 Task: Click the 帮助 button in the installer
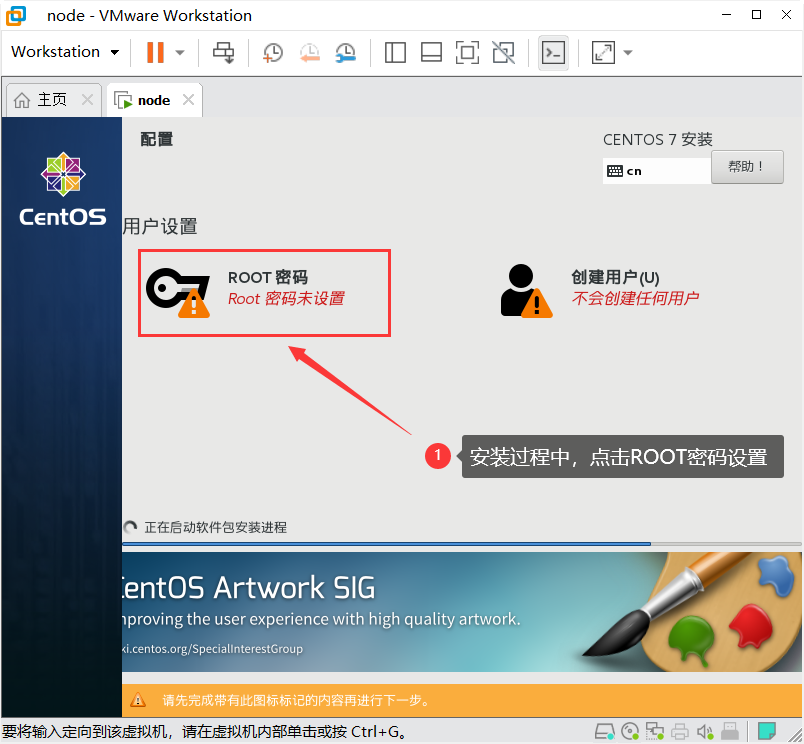point(746,166)
